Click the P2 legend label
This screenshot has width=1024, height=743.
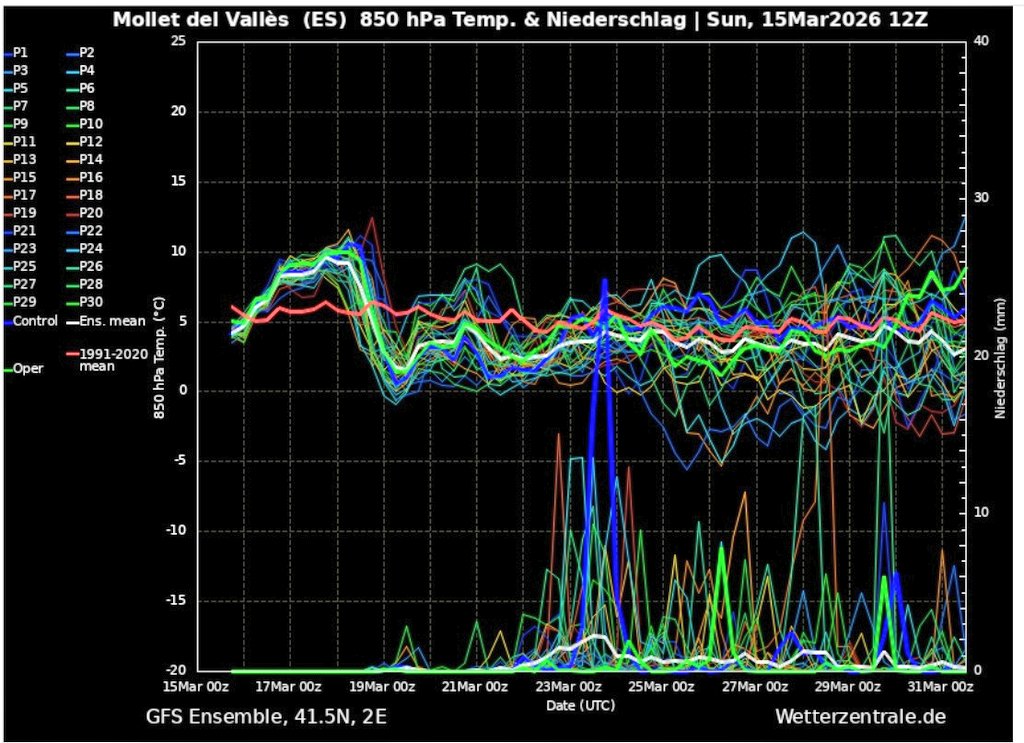(87, 53)
